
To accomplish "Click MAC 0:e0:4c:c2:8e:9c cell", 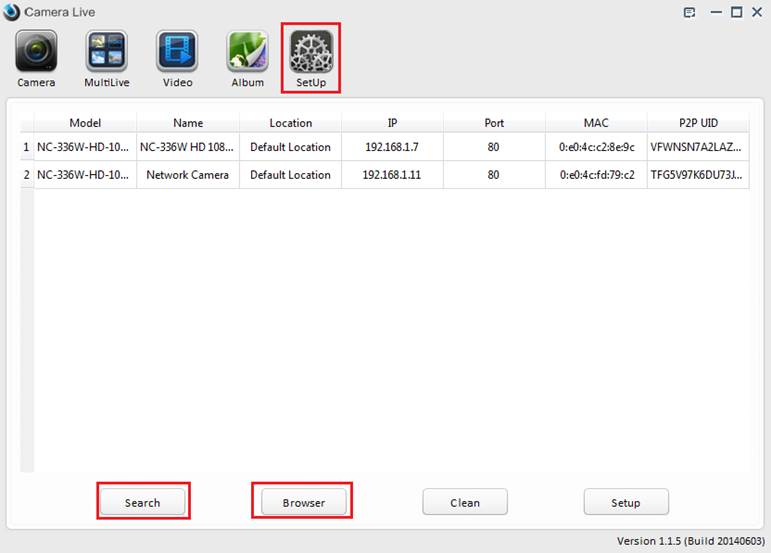I will (596, 147).
